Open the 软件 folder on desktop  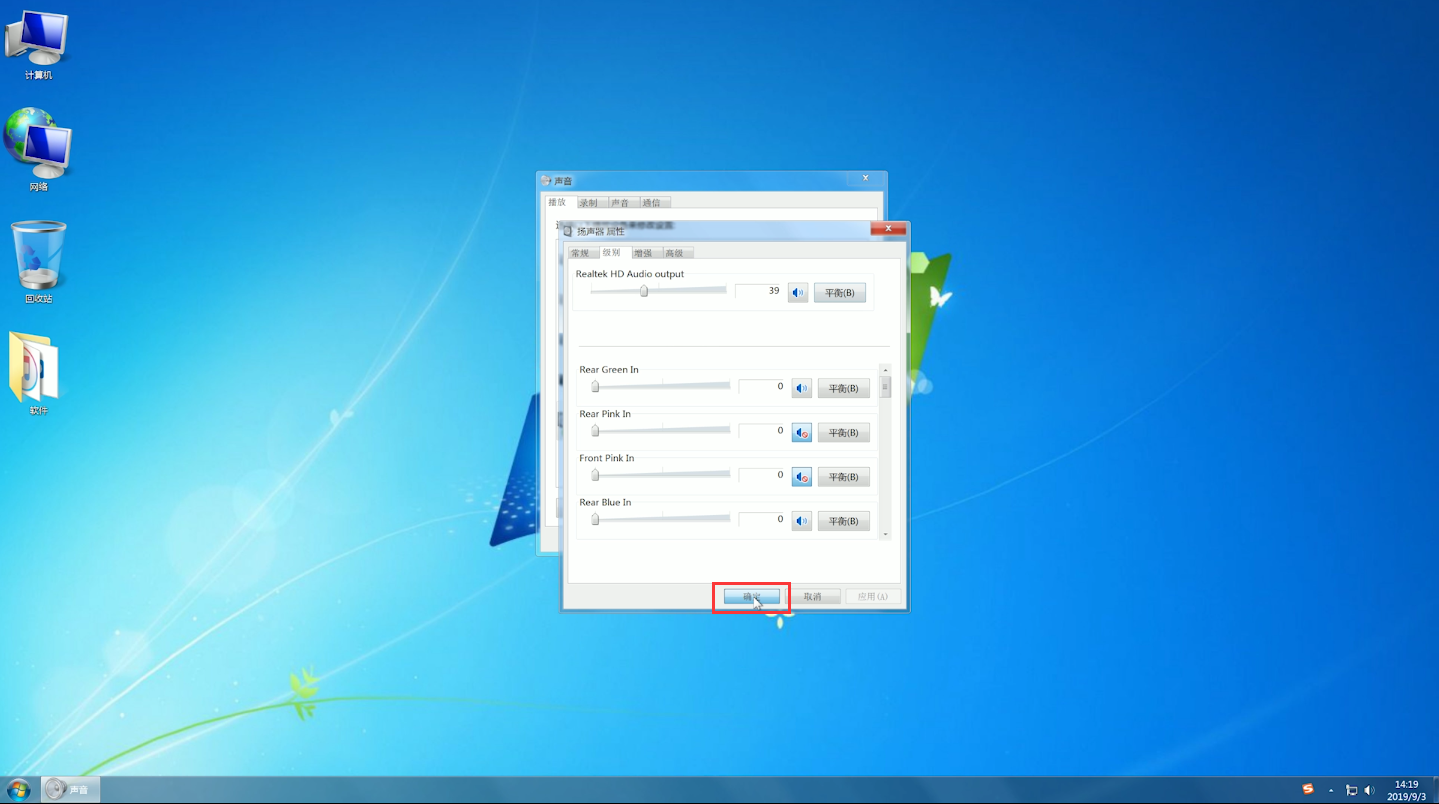point(38,372)
